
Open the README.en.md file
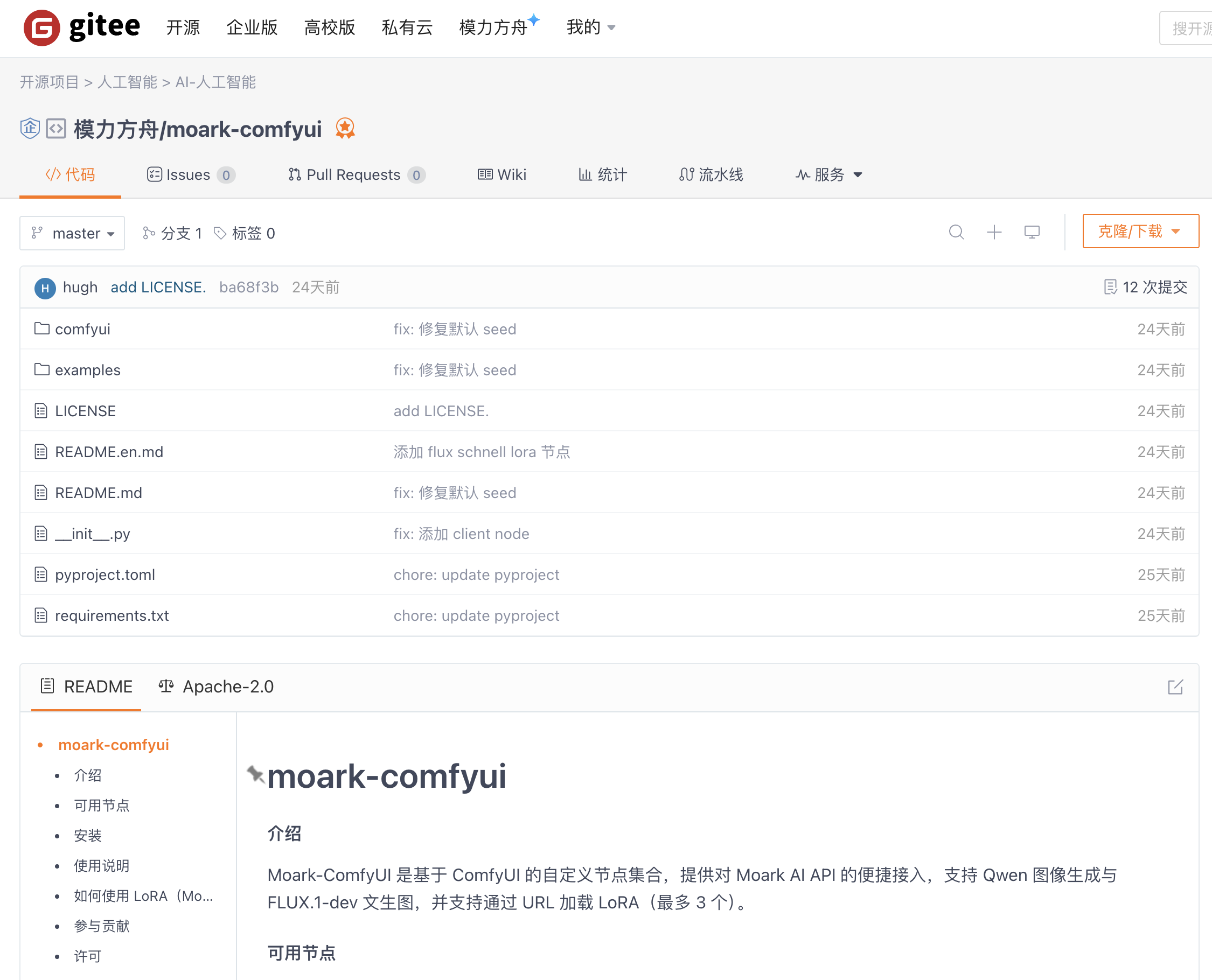(x=109, y=452)
